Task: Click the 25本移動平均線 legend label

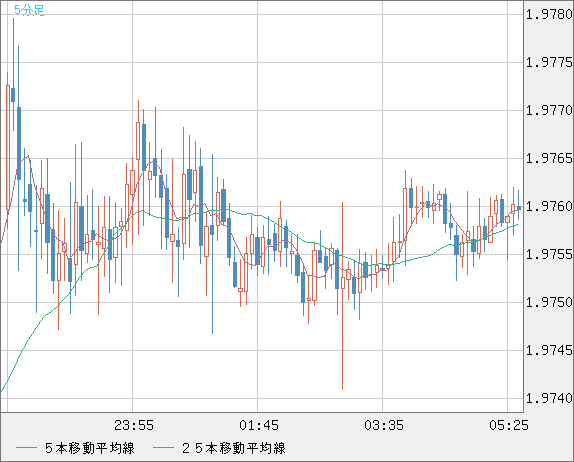Action: pyautogui.click(x=234, y=448)
